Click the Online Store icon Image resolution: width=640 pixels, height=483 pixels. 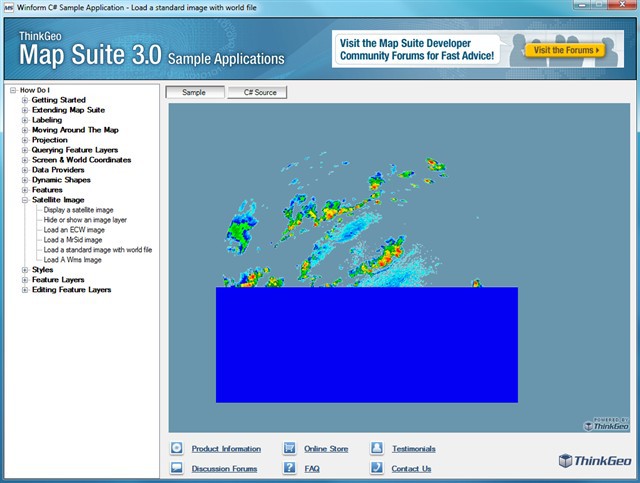[x=289, y=449]
